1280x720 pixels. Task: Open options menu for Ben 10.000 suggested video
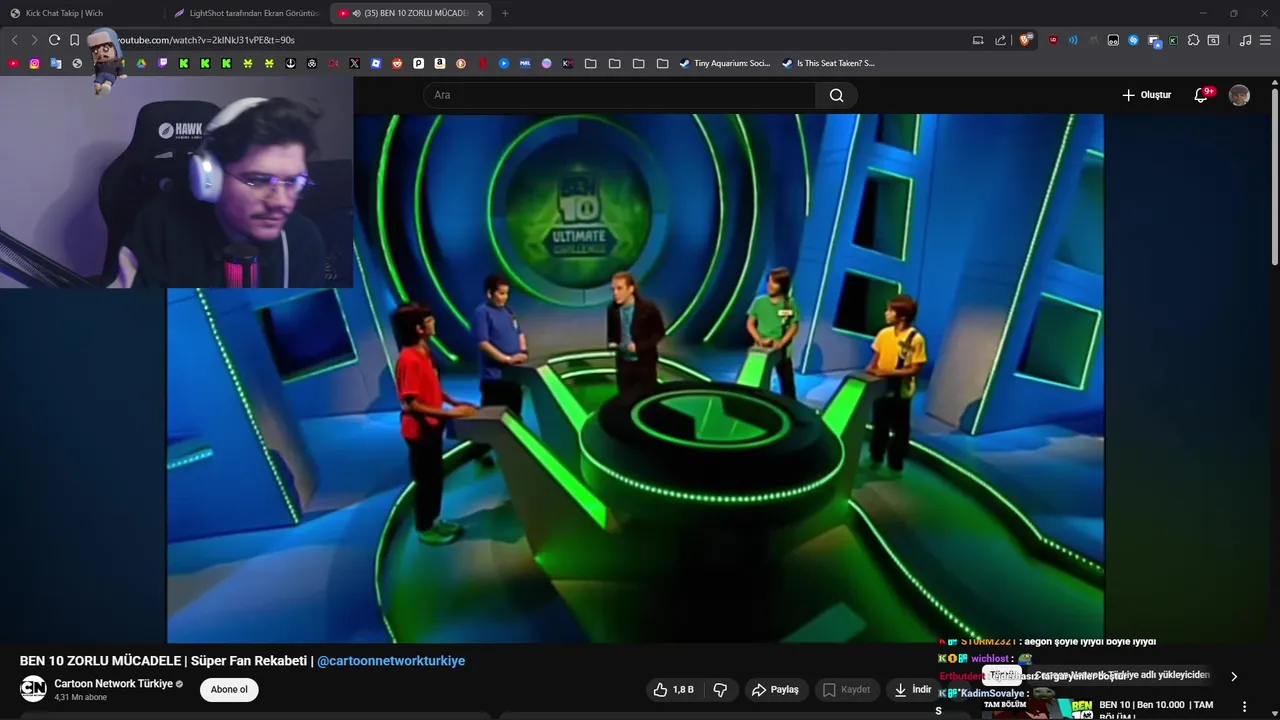[1245, 707]
